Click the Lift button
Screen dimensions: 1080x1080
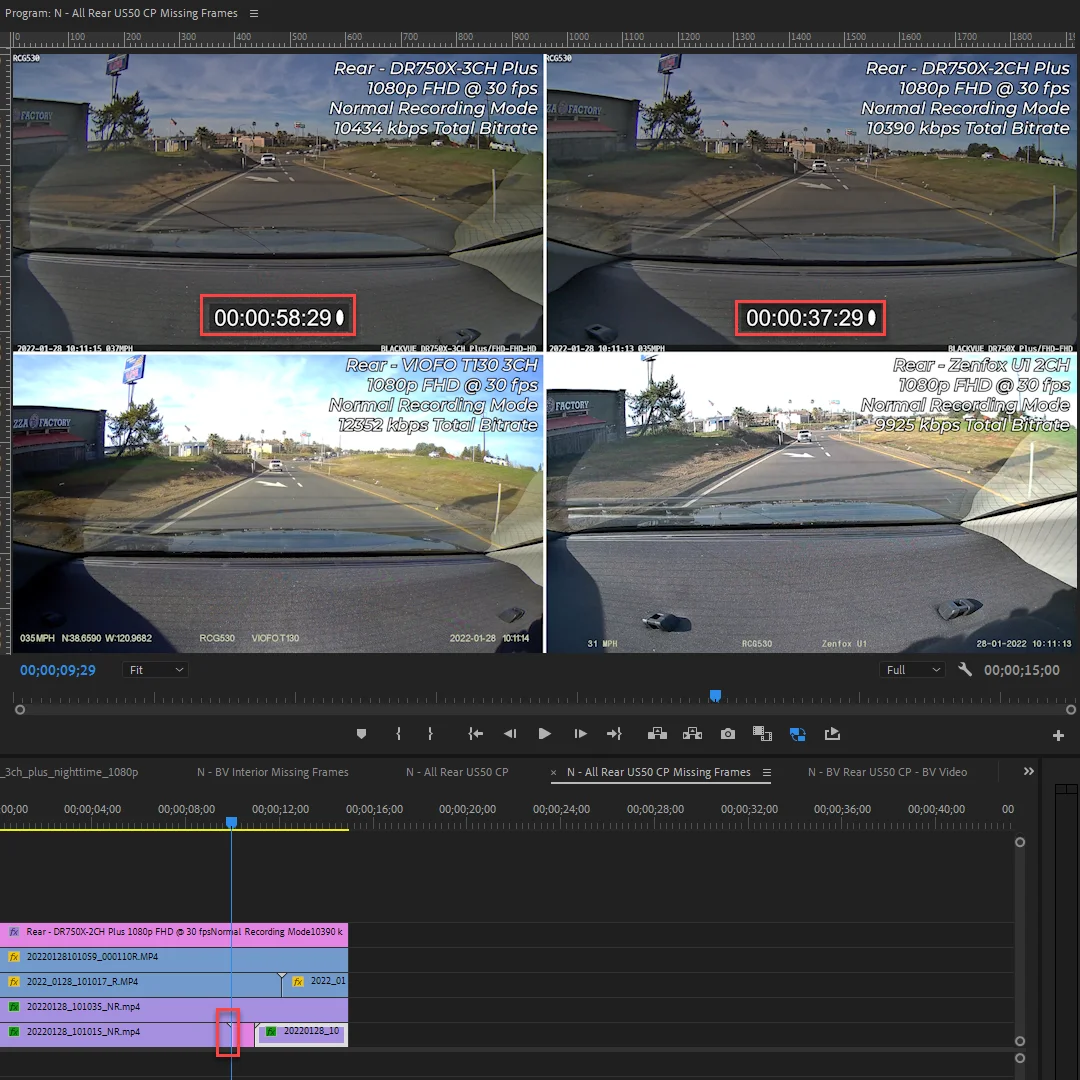(657, 734)
